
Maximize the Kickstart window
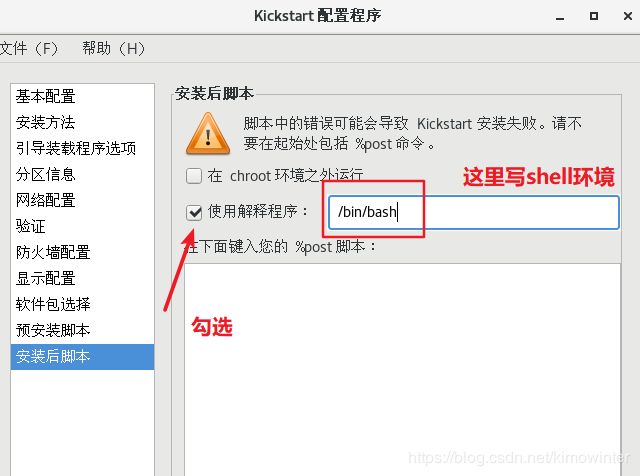pos(594,16)
